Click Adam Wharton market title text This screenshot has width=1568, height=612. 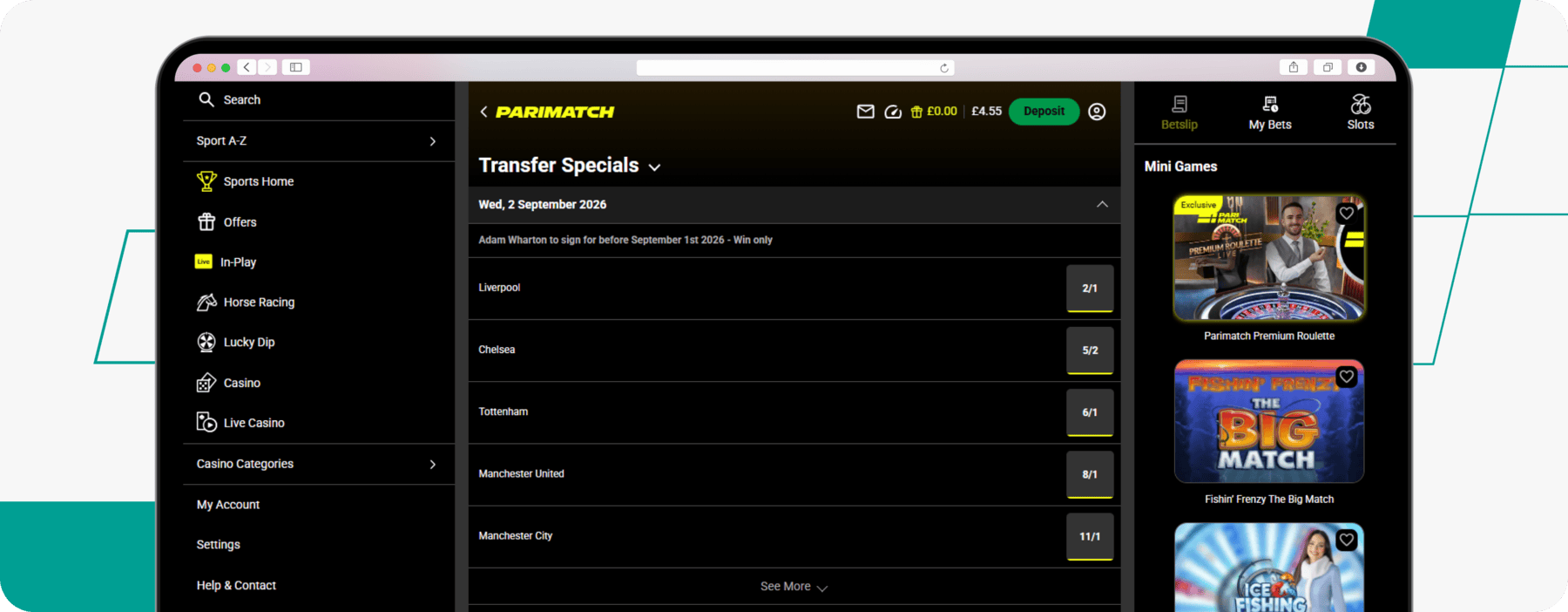[625, 240]
